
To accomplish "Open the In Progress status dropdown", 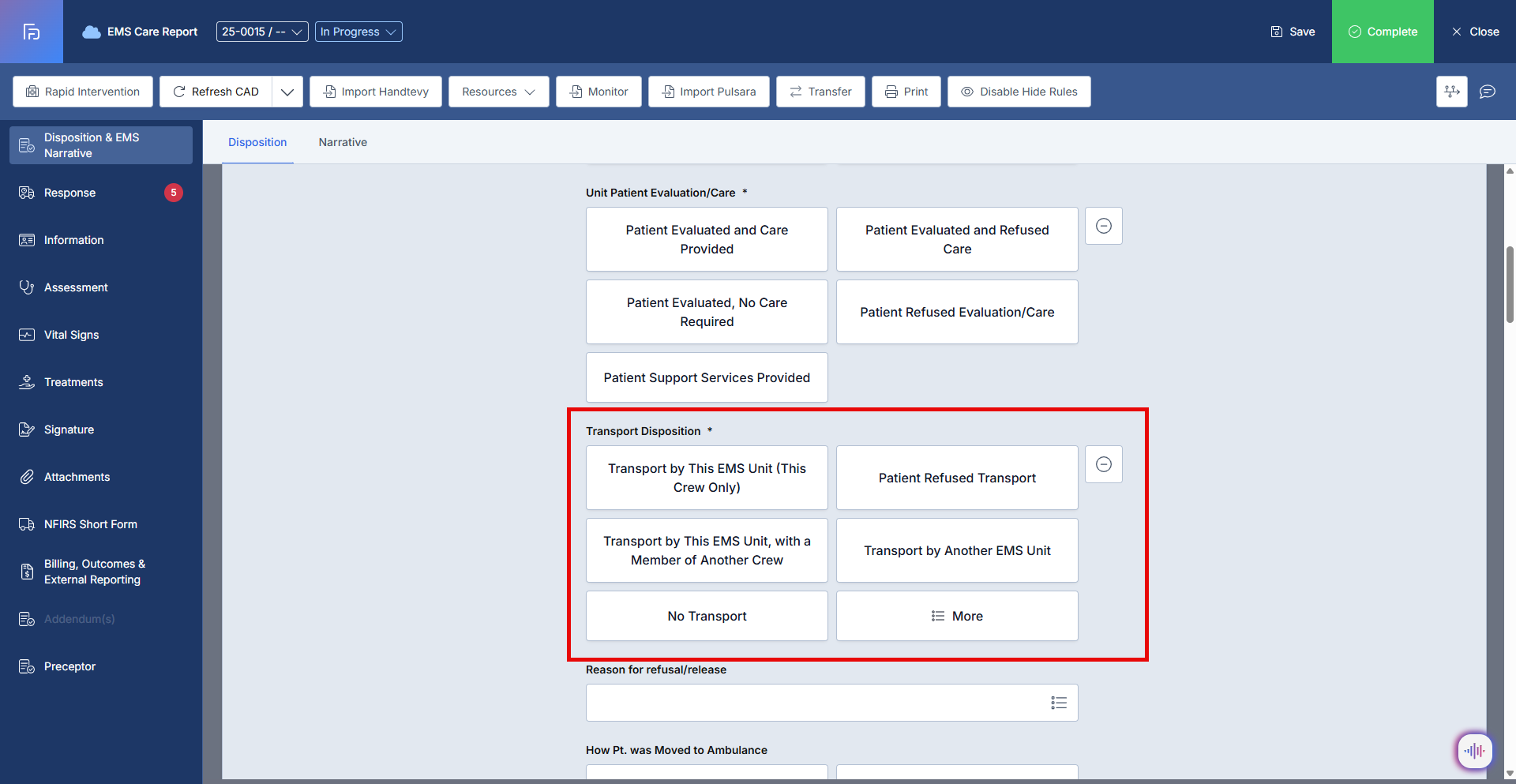I will click(x=358, y=32).
